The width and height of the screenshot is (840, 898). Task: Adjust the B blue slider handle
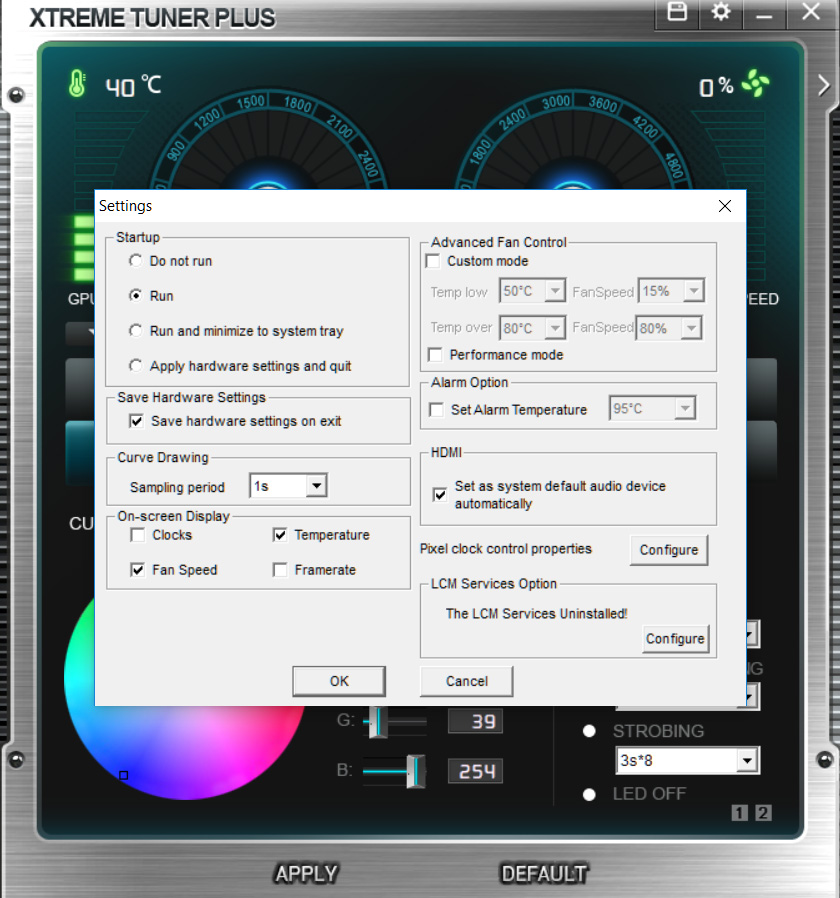pos(416,771)
